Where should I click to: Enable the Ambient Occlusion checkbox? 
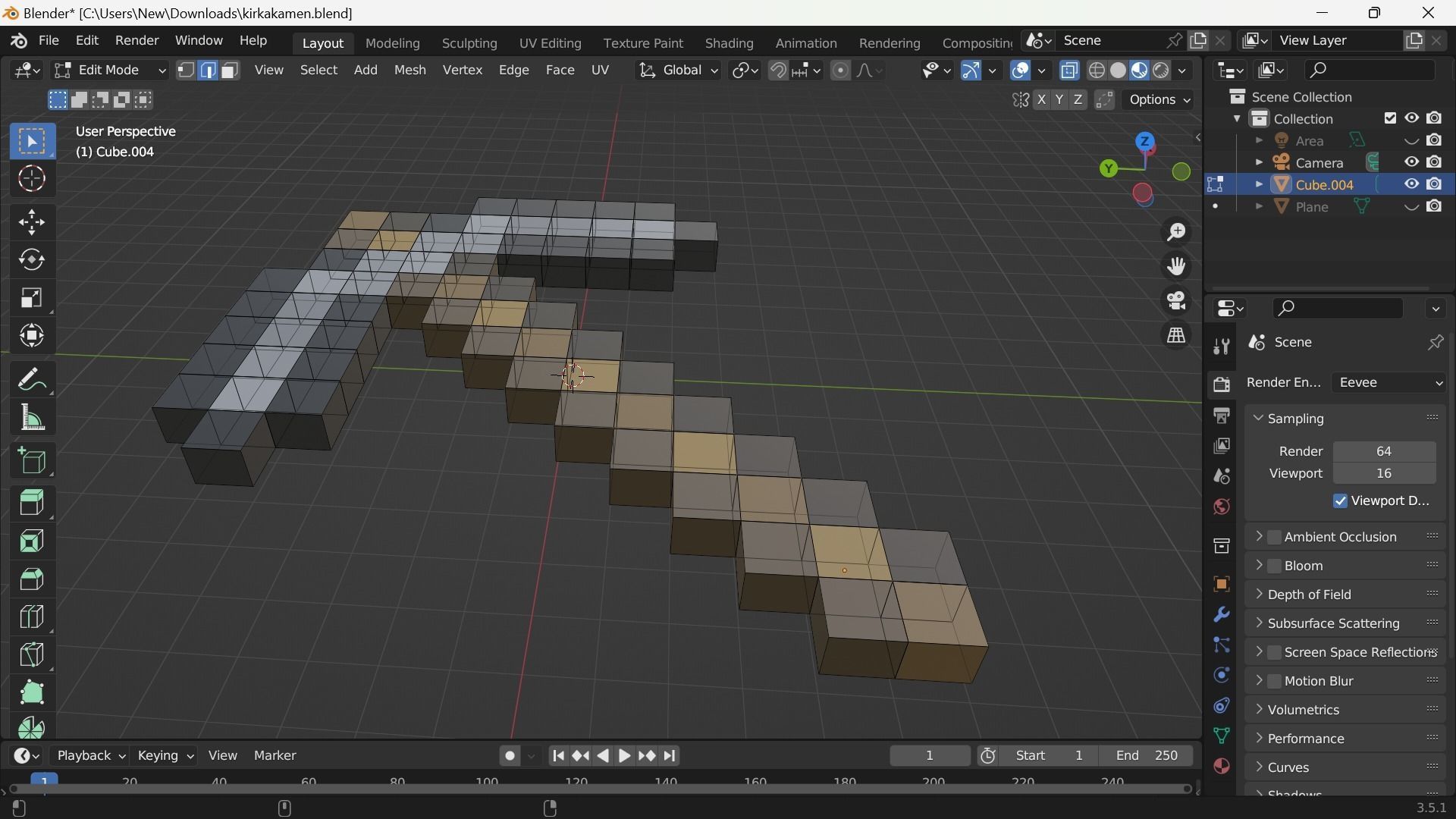pos(1275,538)
